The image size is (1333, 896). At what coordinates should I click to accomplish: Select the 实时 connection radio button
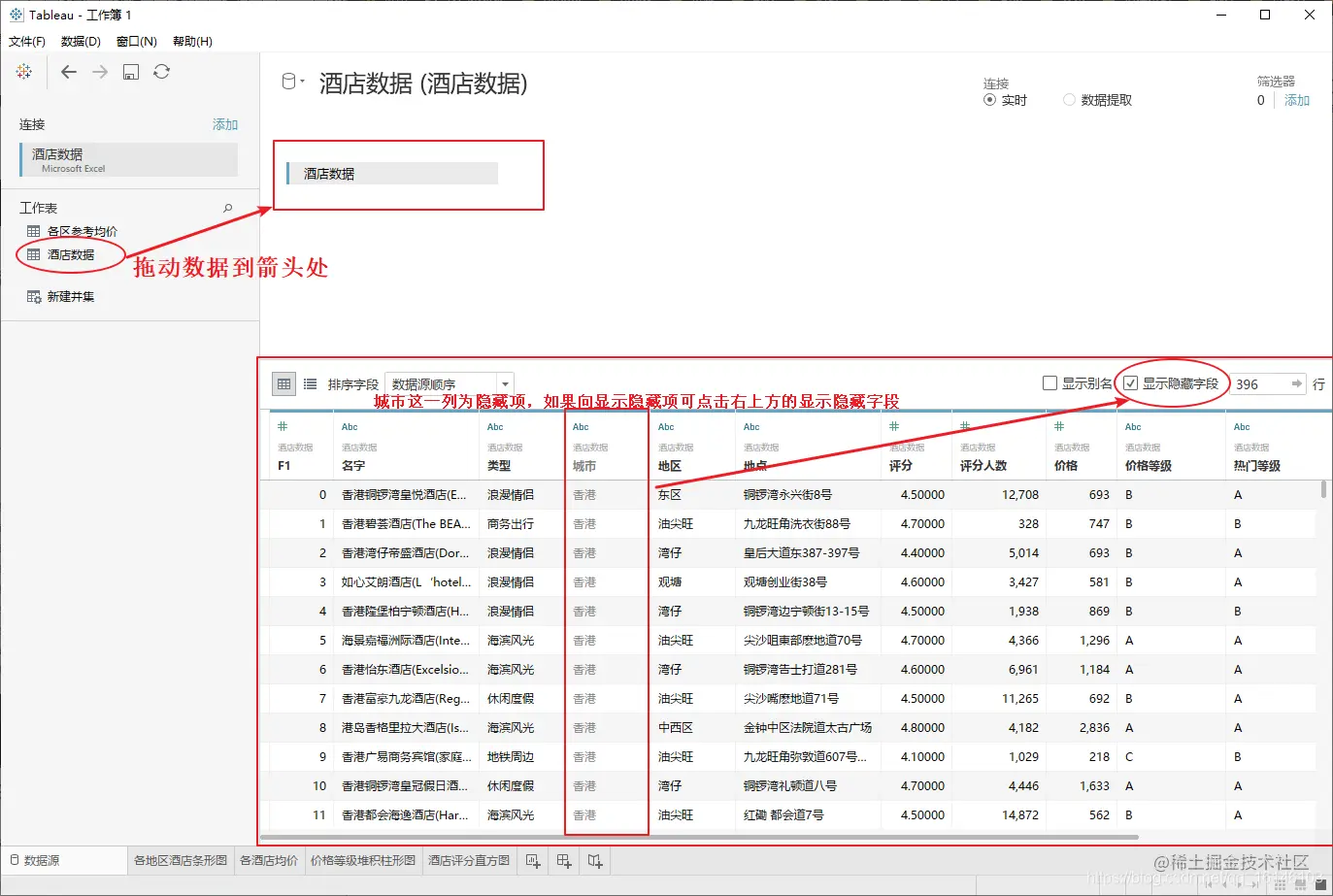(x=989, y=100)
